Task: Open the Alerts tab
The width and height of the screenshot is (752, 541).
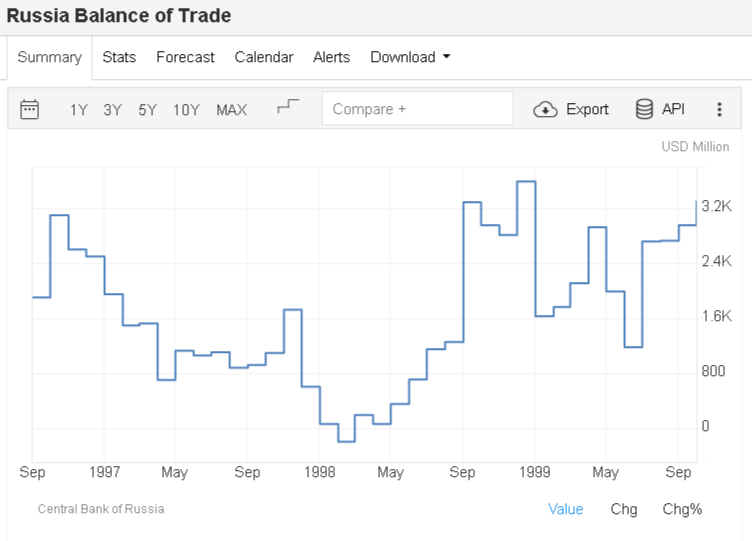Action: 331,57
